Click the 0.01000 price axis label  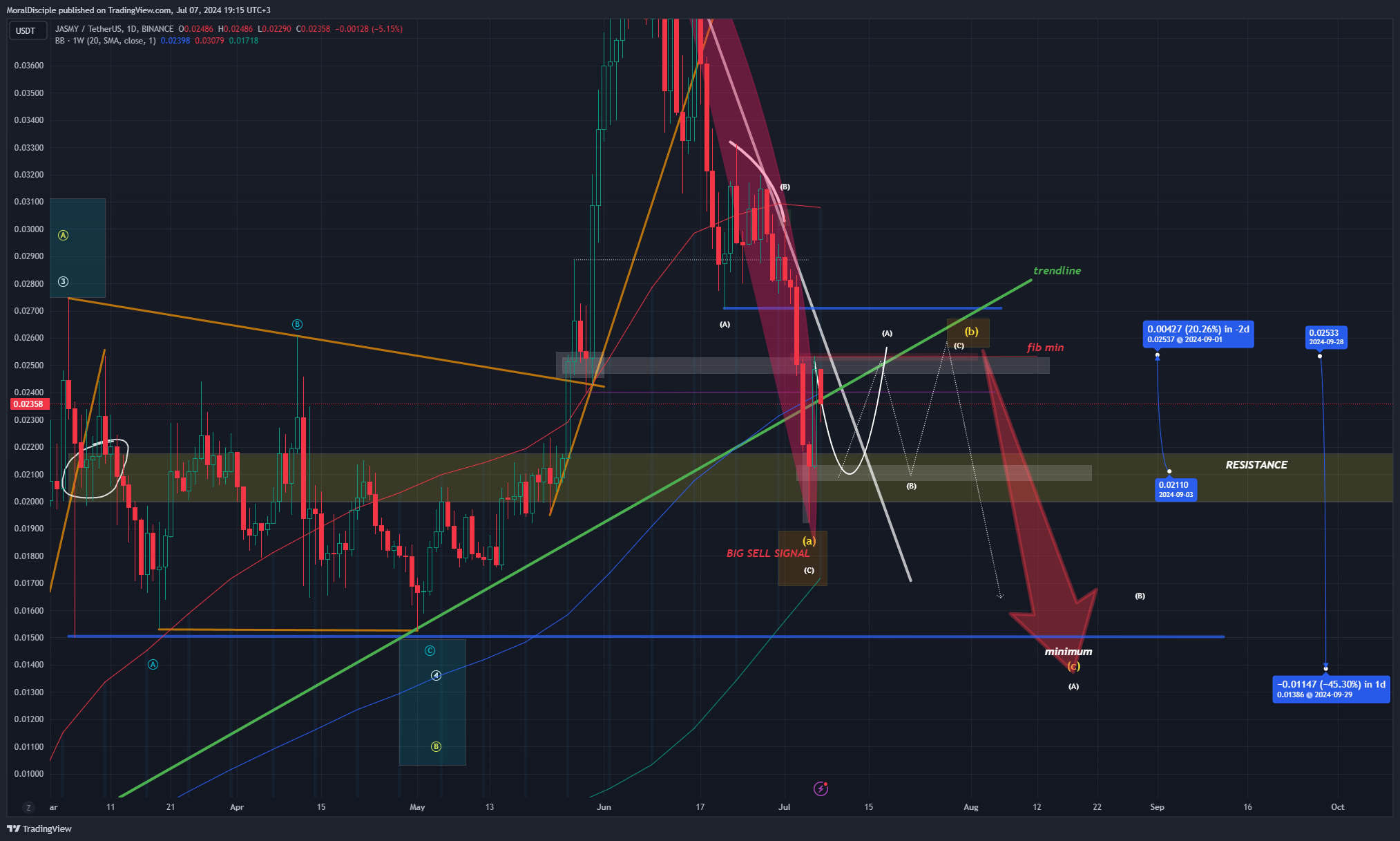coord(29,774)
